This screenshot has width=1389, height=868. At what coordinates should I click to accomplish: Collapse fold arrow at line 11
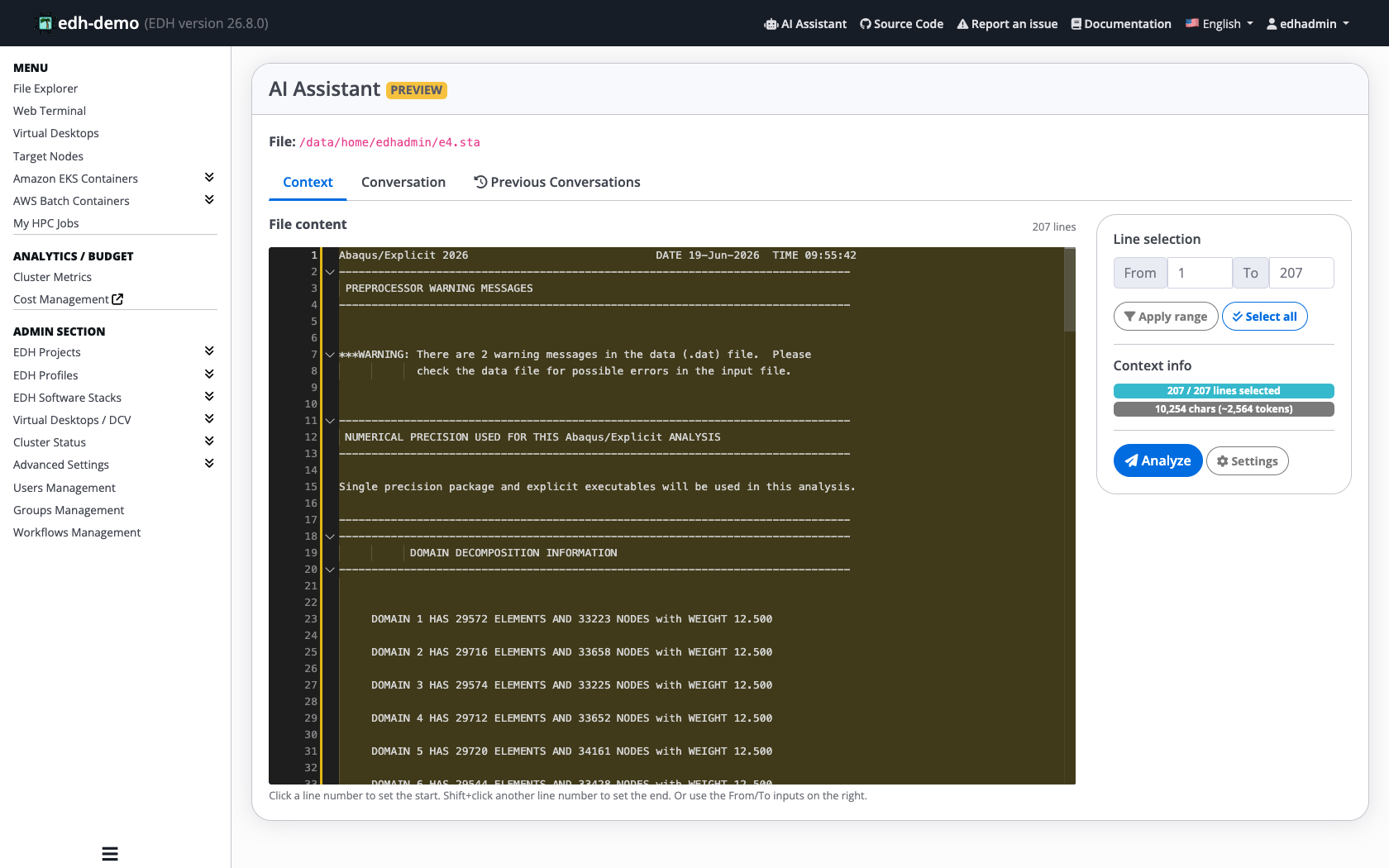pos(330,421)
